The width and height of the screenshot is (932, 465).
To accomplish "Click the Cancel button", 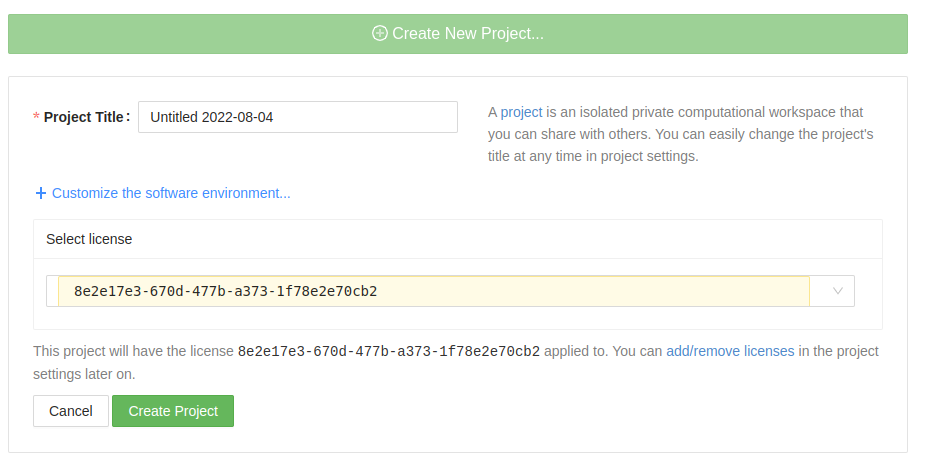I will point(71,411).
